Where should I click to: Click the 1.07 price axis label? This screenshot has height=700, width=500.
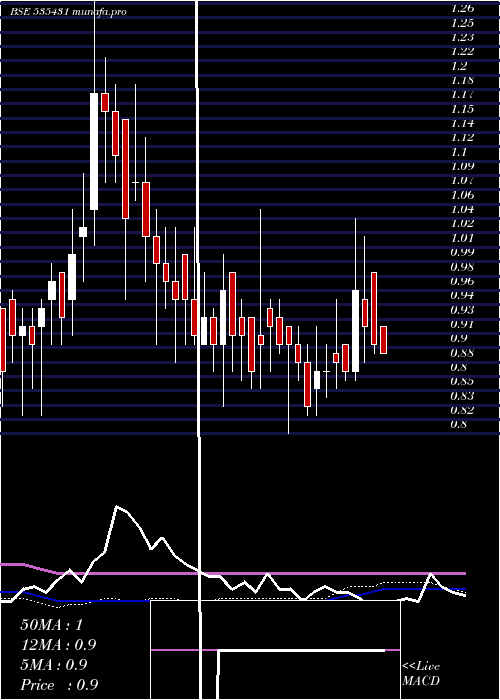tap(462, 180)
